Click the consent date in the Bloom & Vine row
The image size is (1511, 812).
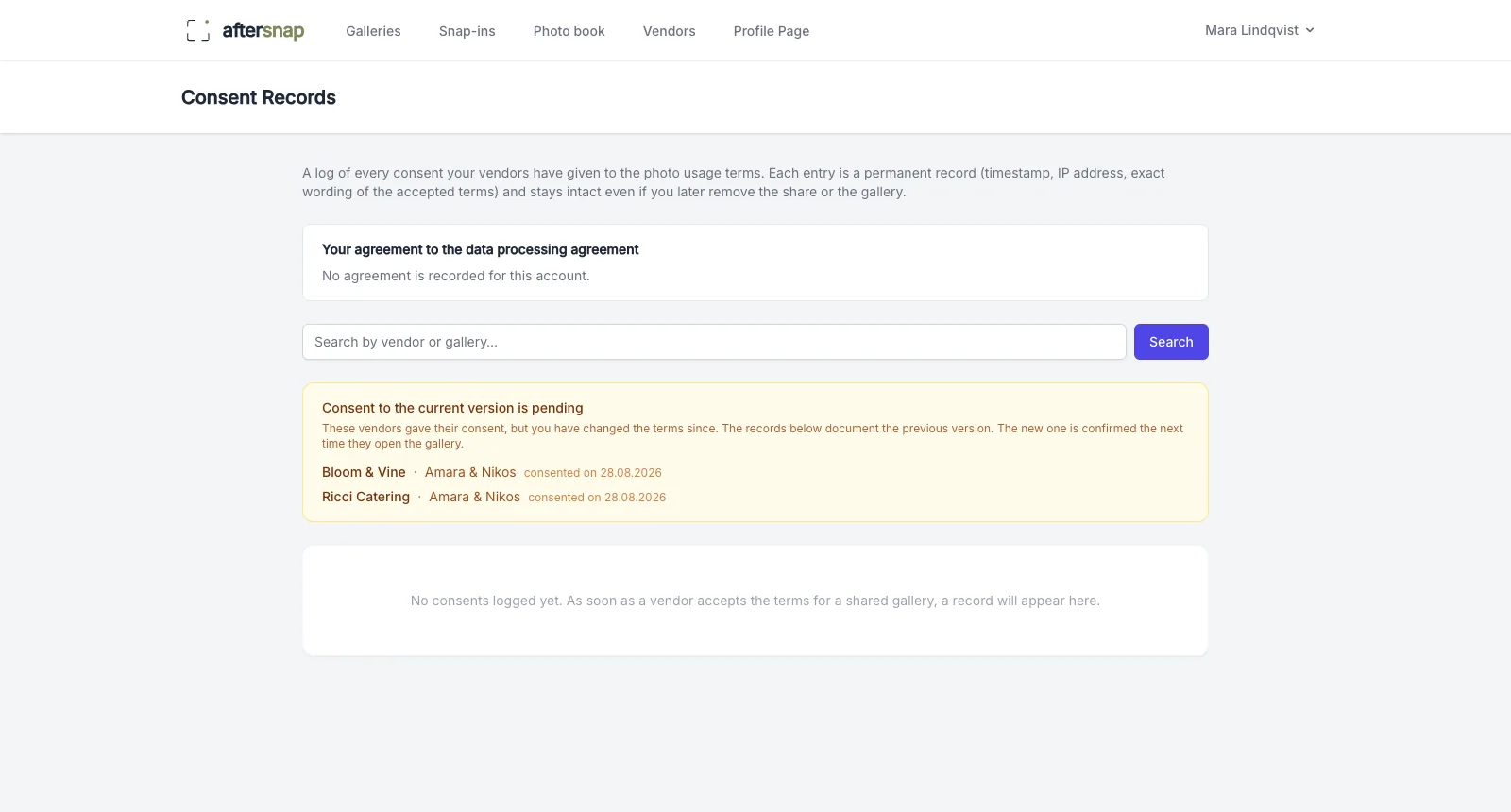593,473
